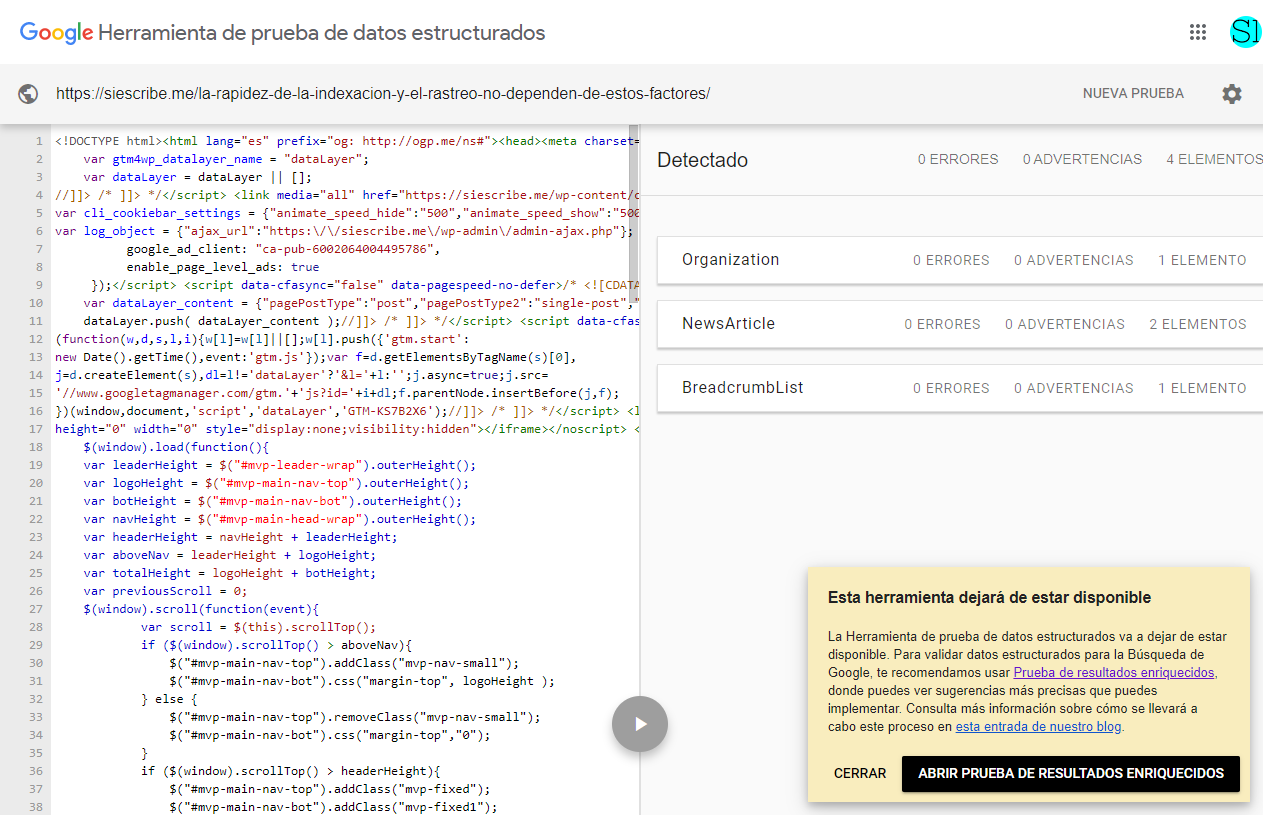Click the 'var previousScroll = 0;' code line

pos(166,591)
